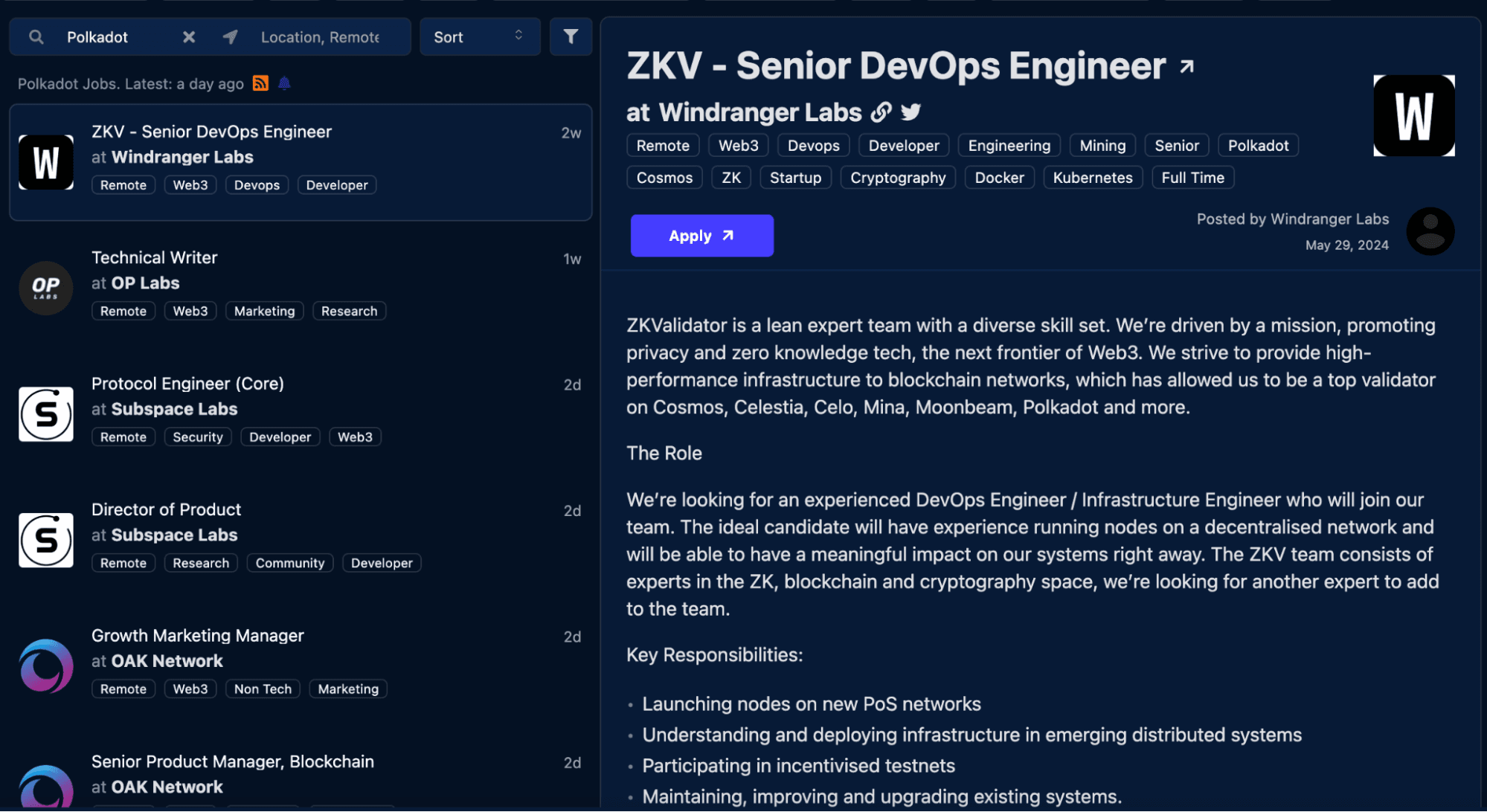Open Technical Writer job listing

(154, 257)
